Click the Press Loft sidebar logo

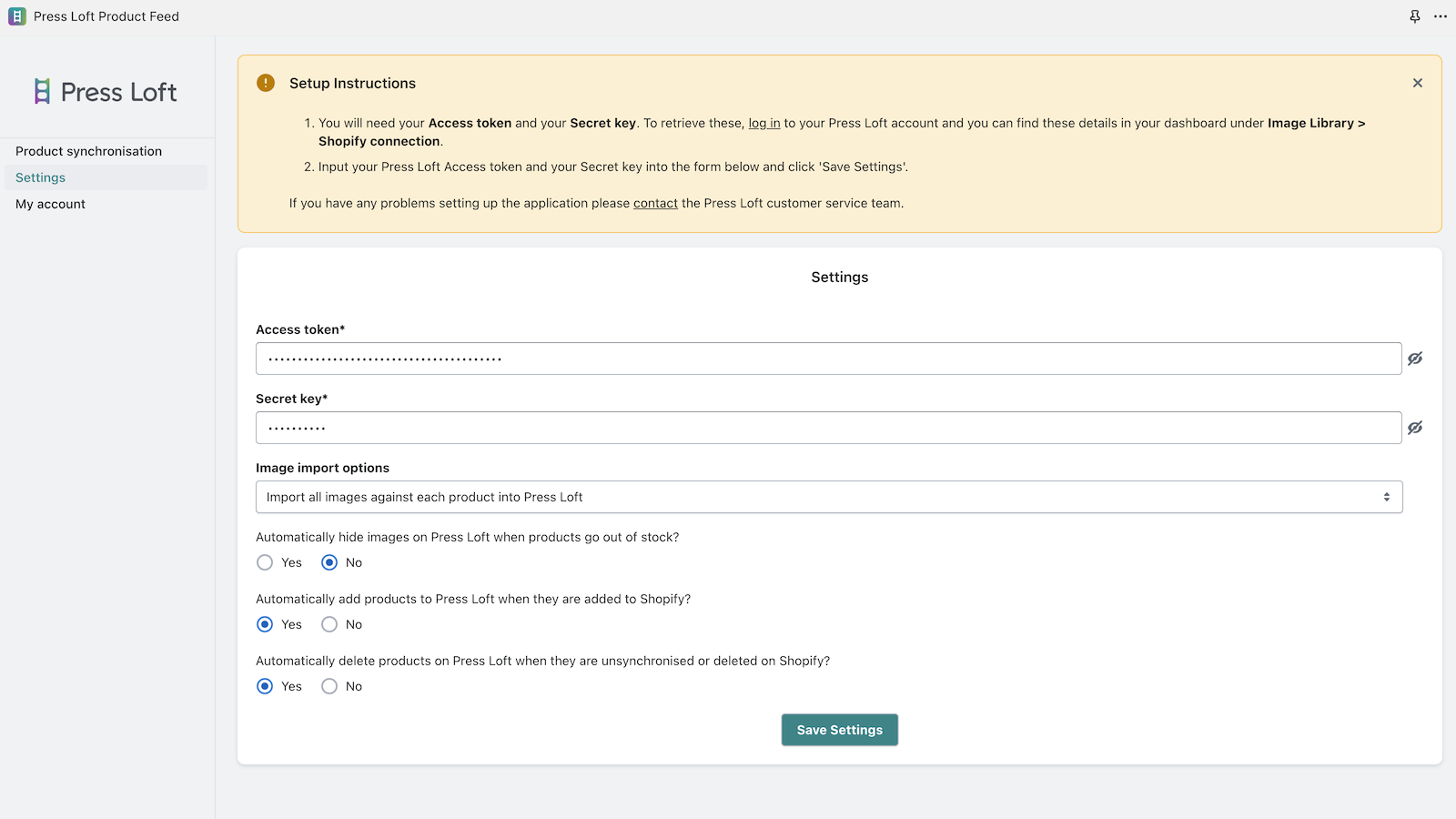(x=106, y=92)
